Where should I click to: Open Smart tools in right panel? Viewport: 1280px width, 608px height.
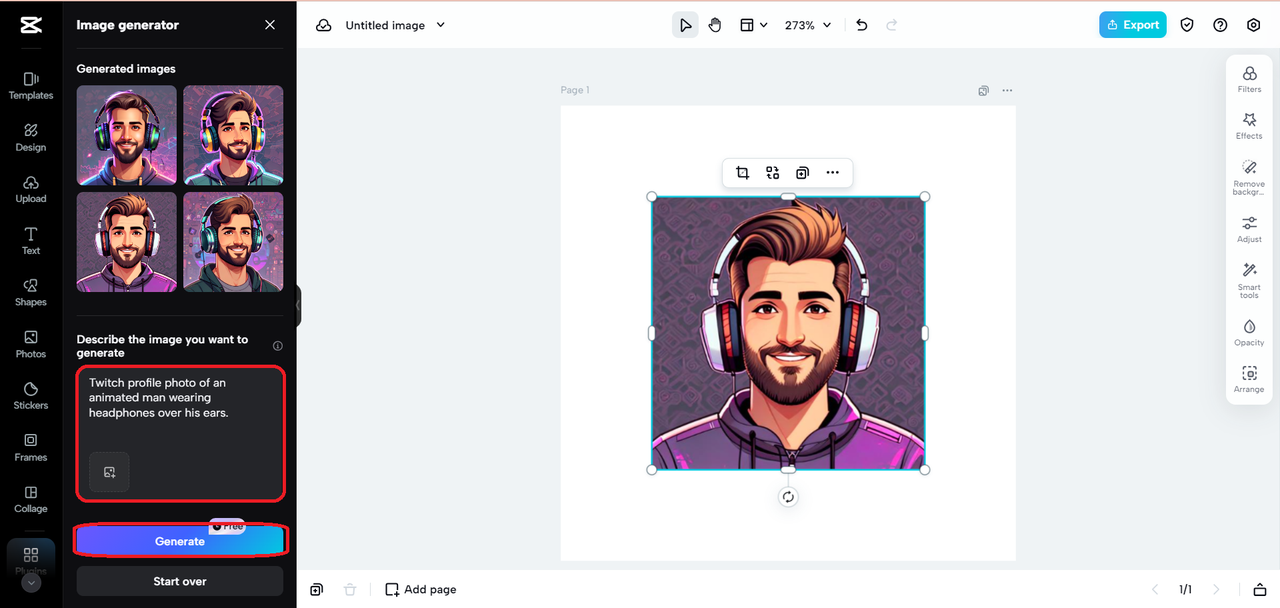[1249, 280]
